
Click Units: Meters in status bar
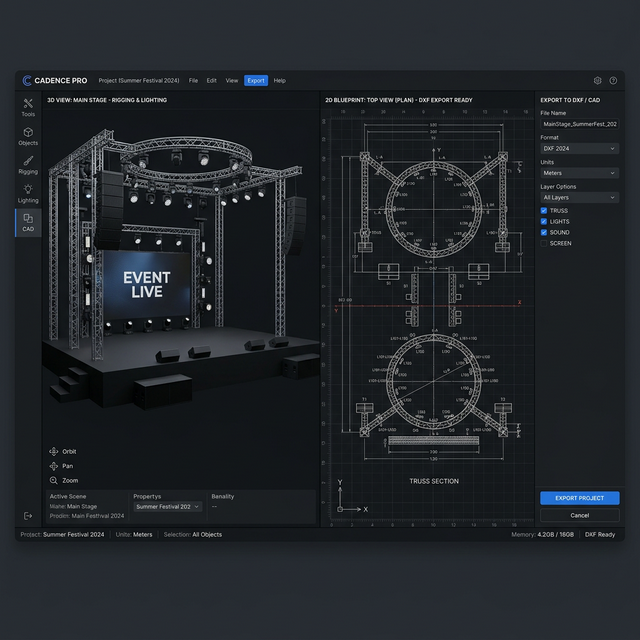(134, 535)
